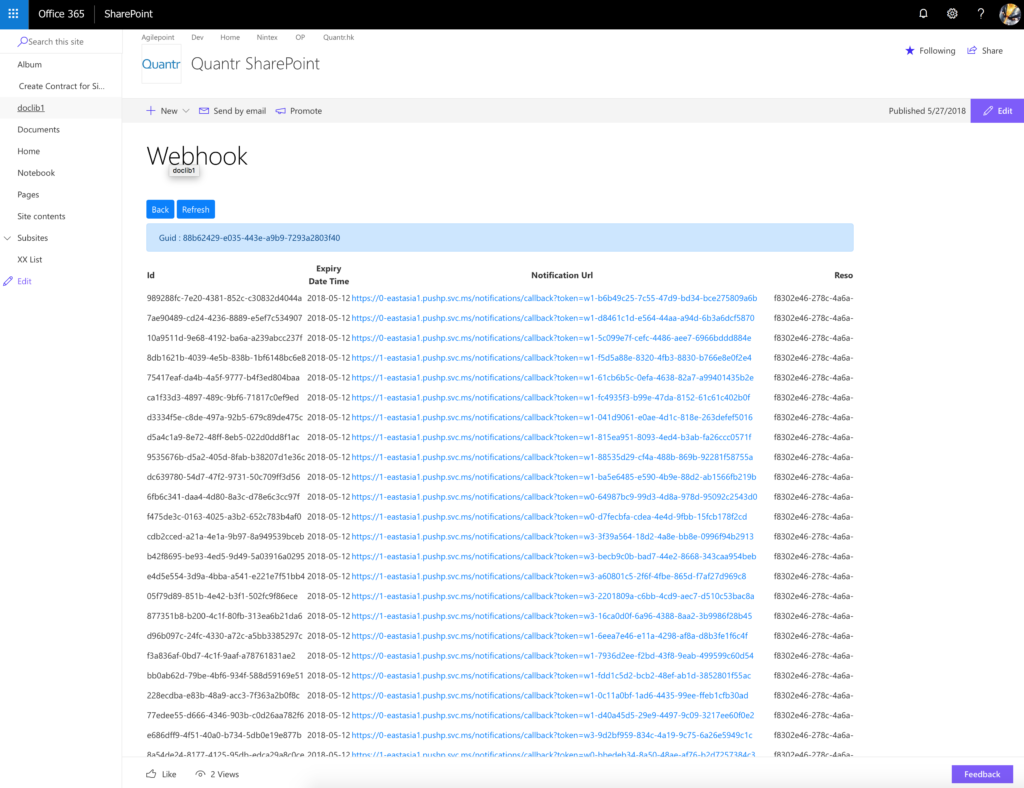Click the Quantr site logo
The height and width of the screenshot is (788, 1024).
pos(161,64)
